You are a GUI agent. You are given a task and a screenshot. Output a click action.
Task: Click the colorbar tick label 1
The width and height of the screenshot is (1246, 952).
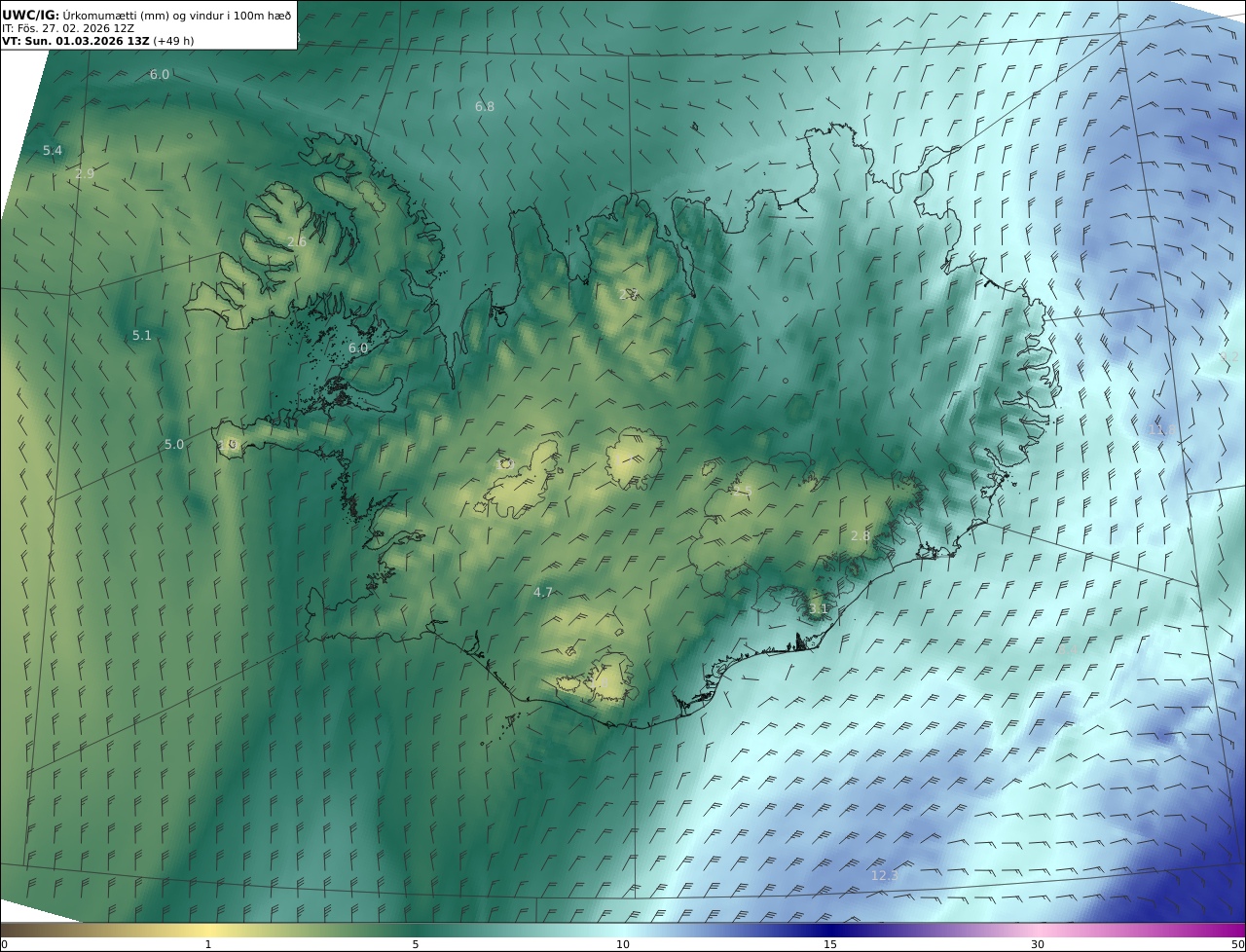208,944
